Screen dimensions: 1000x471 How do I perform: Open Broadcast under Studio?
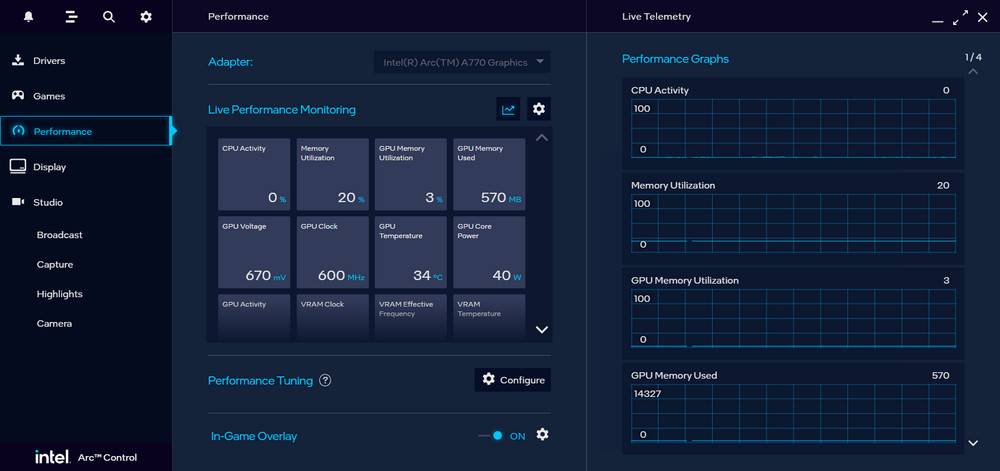[x=59, y=235]
